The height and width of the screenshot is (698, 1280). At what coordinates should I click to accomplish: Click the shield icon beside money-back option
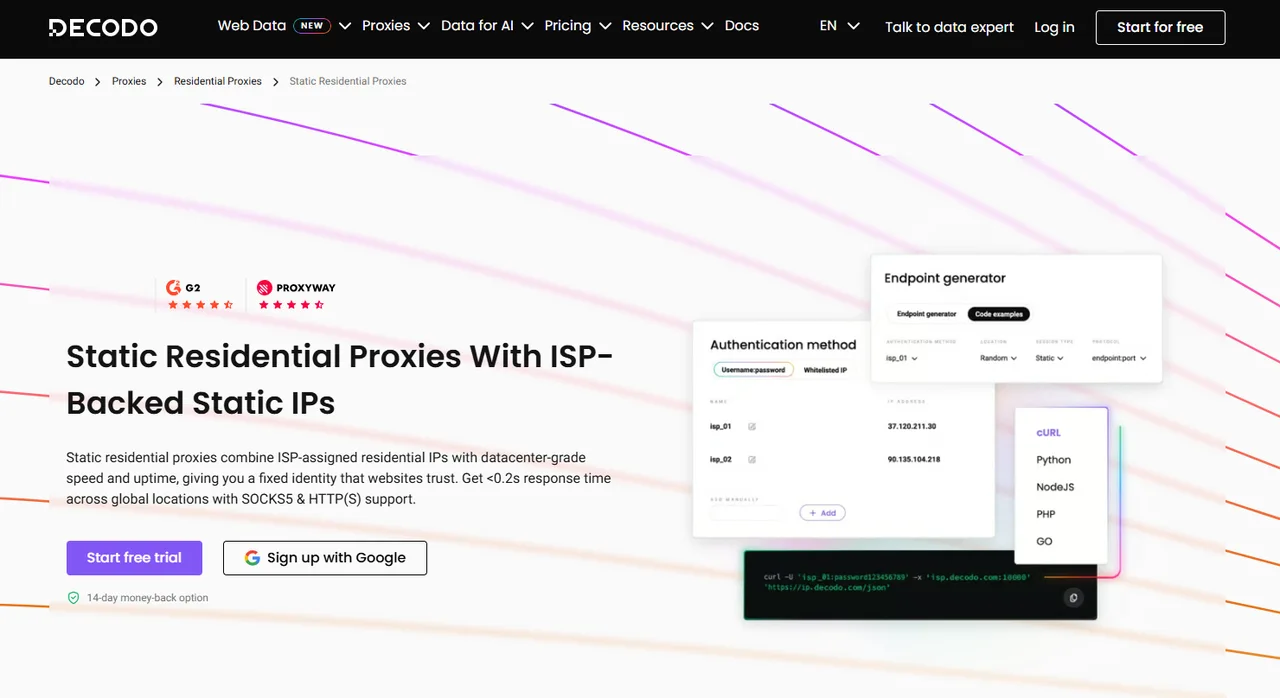pyautogui.click(x=73, y=598)
